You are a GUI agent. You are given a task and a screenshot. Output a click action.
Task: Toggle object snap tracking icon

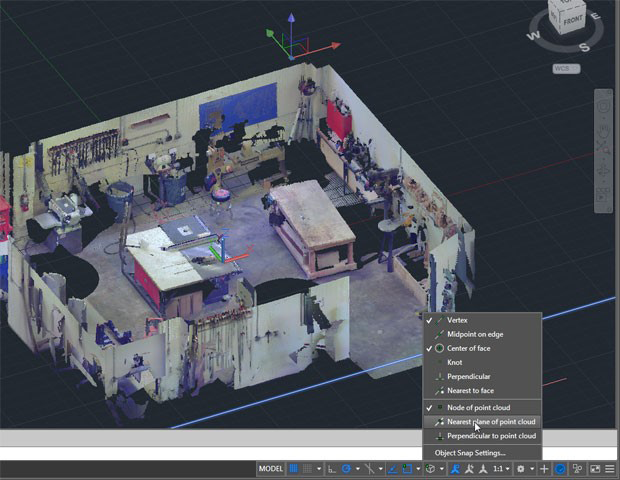click(392, 469)
